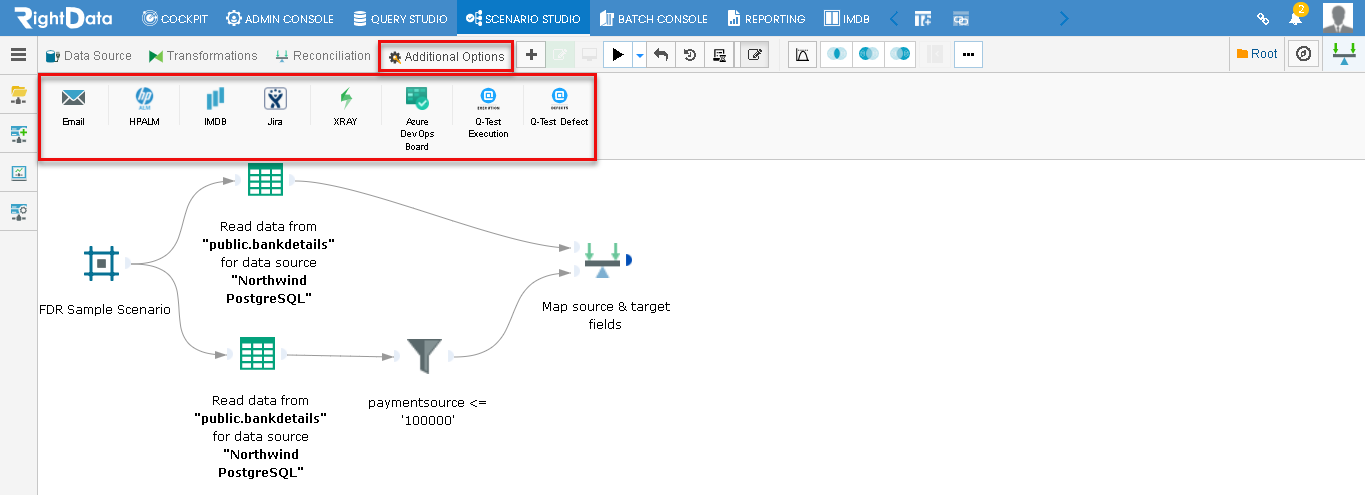Select the Jira integration icon
Viewport: 1365px width, 495px height.
coord(275,98)
